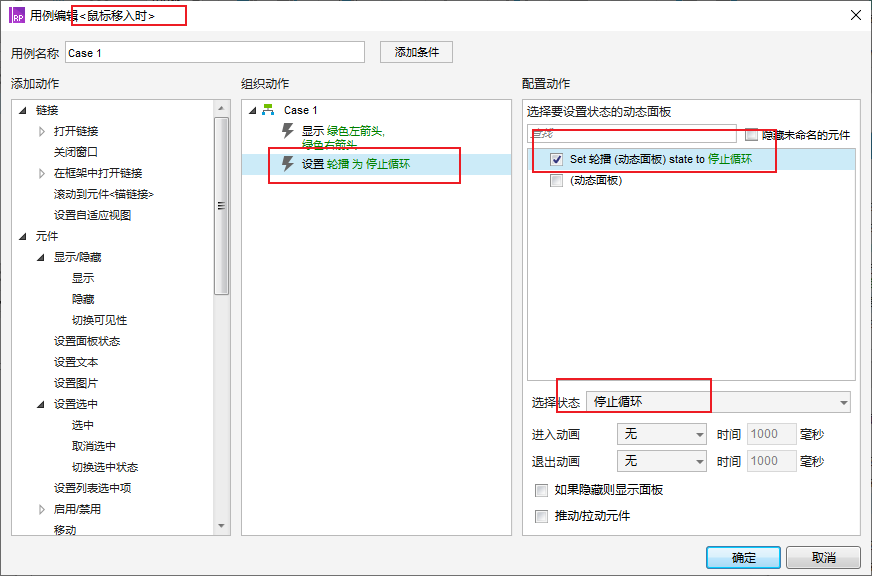Image resolution: width=872 pixels, height=576 pixels.
Task: Collapse the 设置选中 group
Action: (41, 404)
